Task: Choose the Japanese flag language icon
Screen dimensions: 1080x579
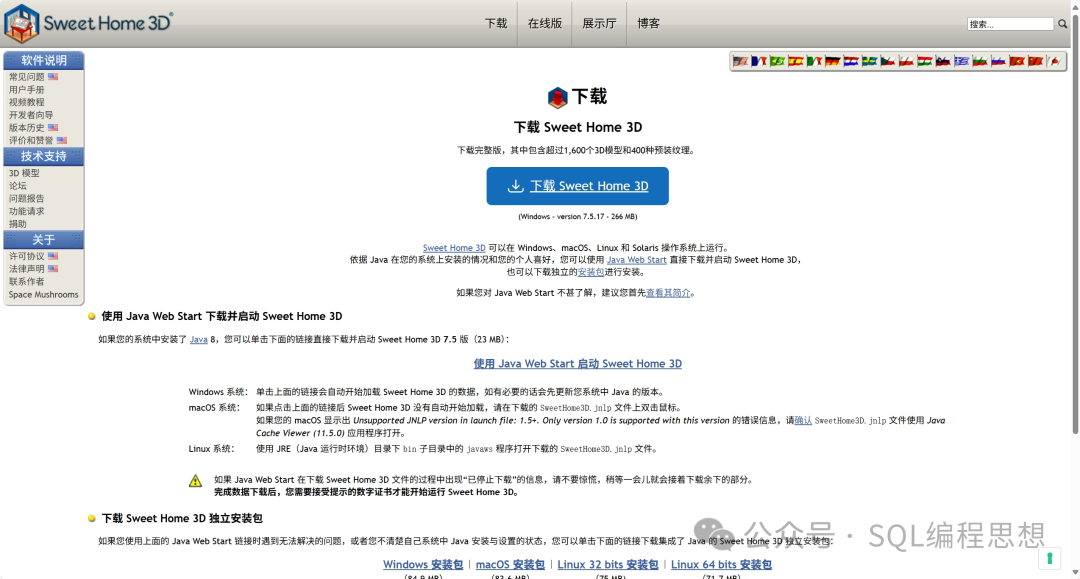Action: tap(1053, 61)
